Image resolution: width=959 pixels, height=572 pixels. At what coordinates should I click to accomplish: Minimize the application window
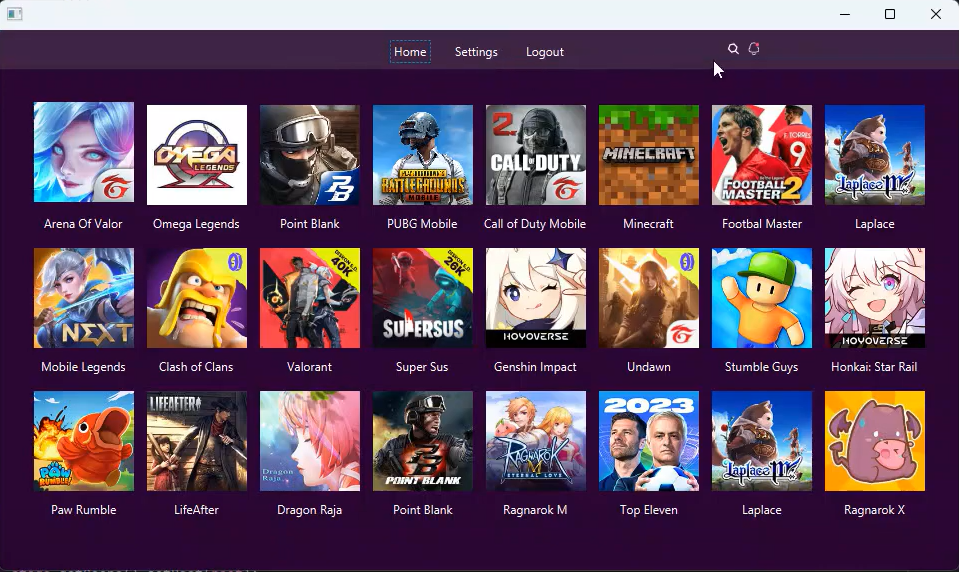[x=845, y=14]
